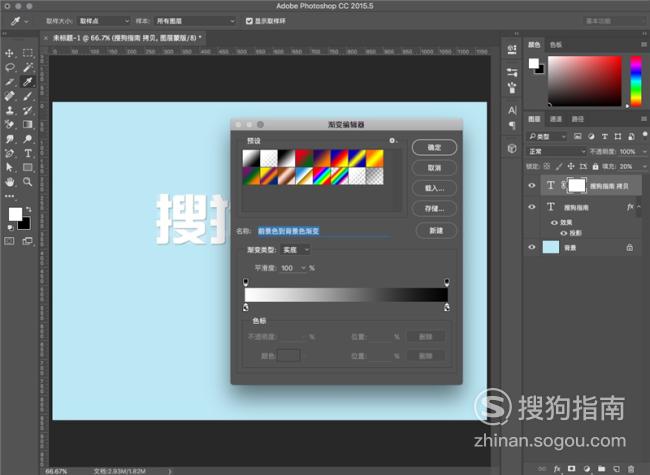Toggle Quick Mask mode icon
This screenshot has height=475, width=650.
coord(9,241)
